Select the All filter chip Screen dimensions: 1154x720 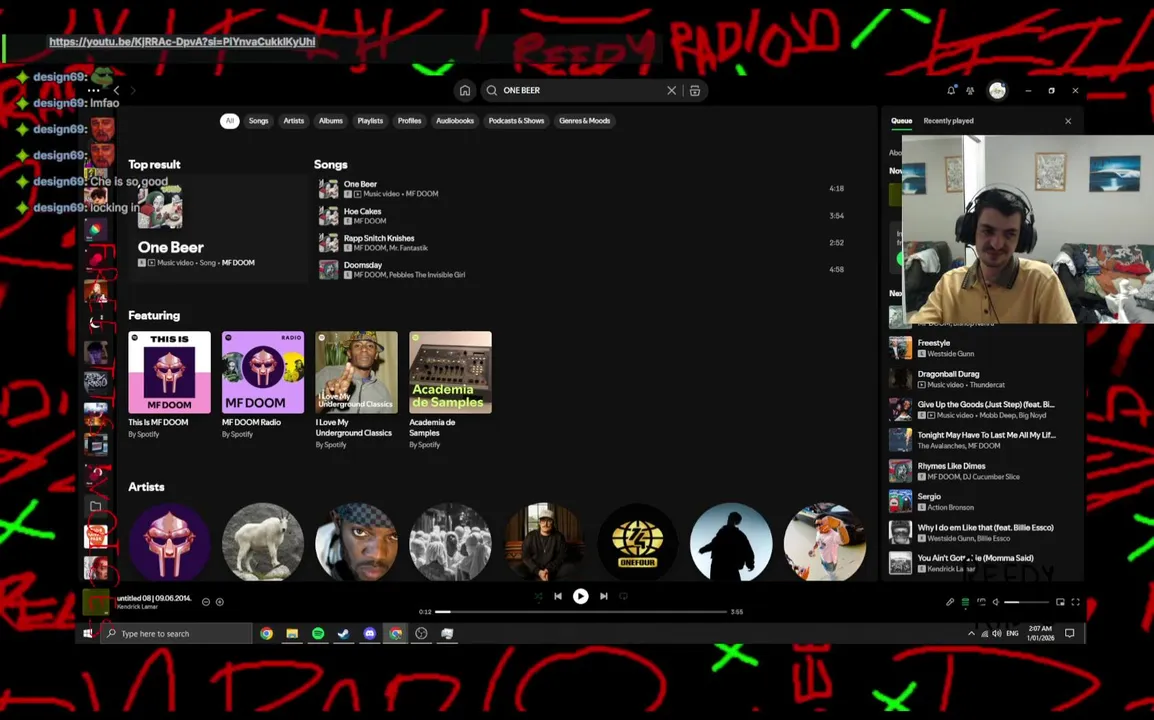pos(230,121)
